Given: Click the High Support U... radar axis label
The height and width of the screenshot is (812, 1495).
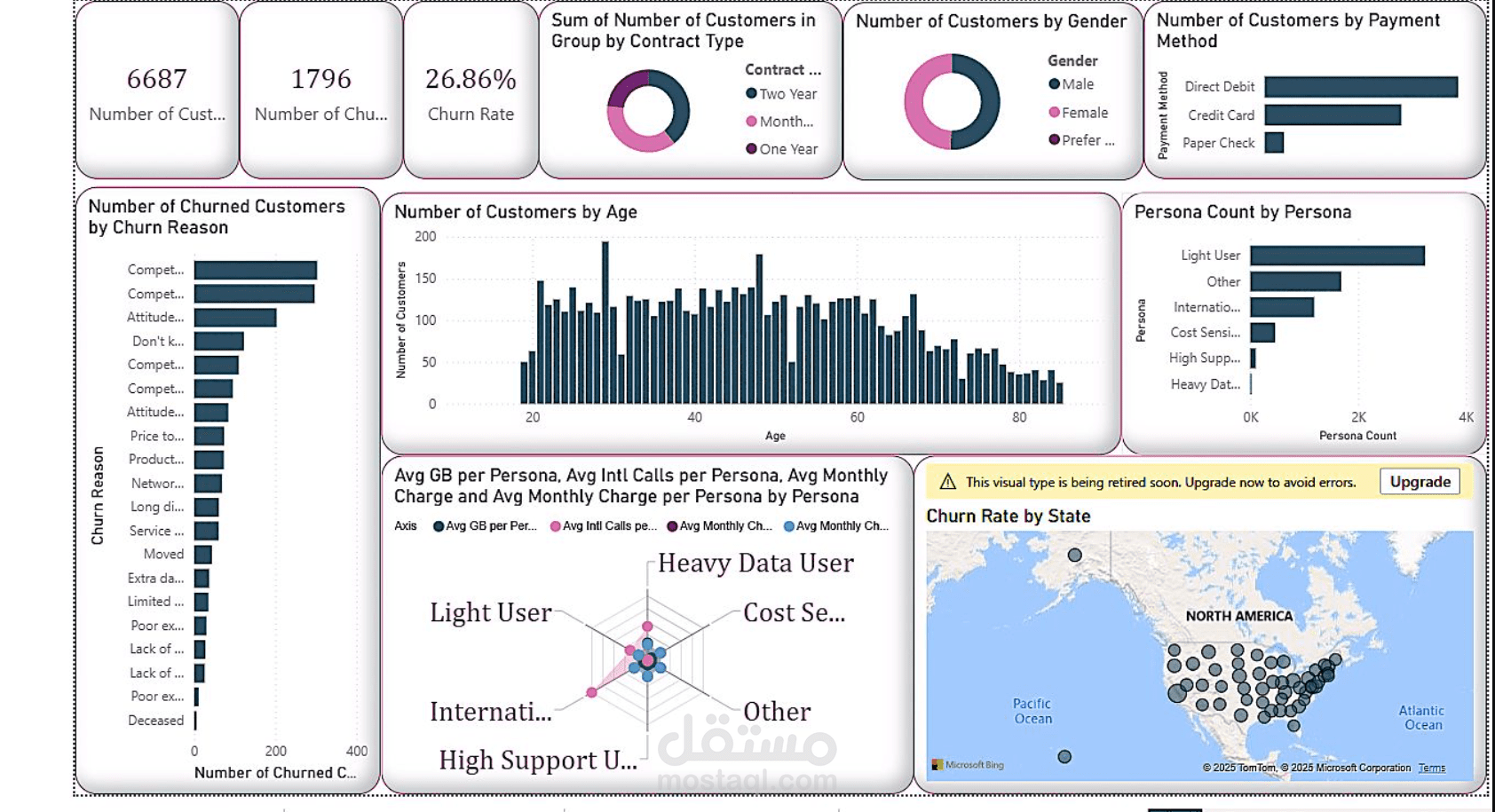Looking at the screenshot, I should pyautogui.click(x=538, y=761).
